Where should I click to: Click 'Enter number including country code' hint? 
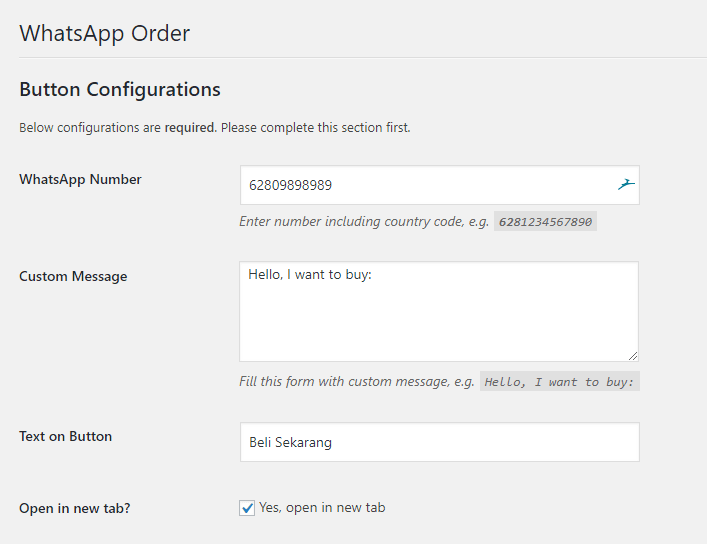click(x=364, y=221)
